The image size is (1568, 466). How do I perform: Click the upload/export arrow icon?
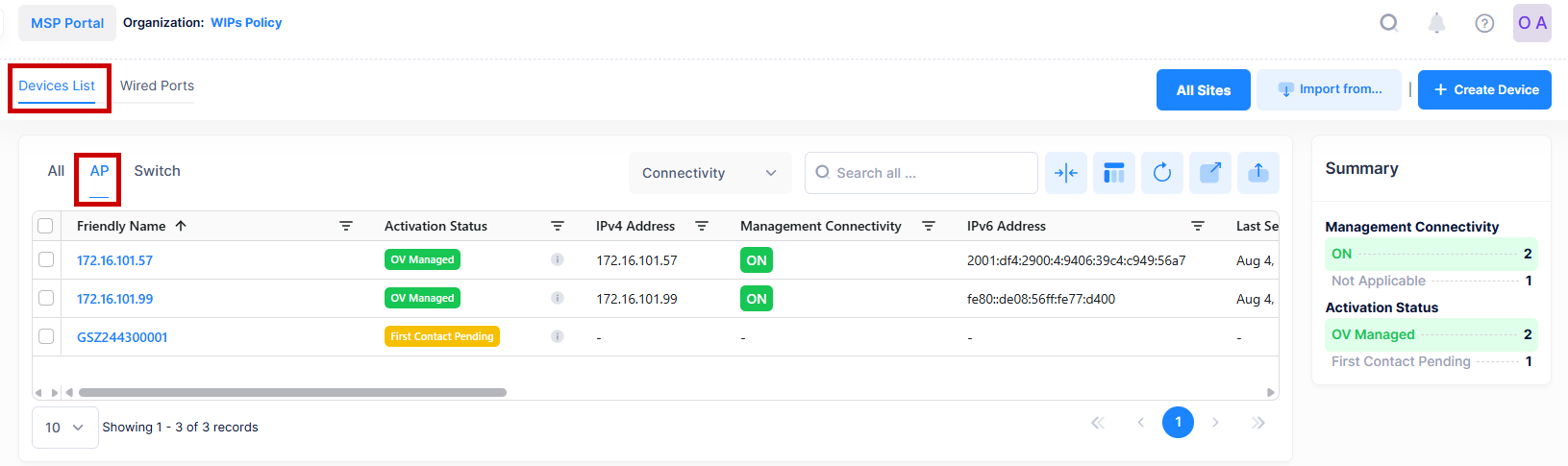1257,173
